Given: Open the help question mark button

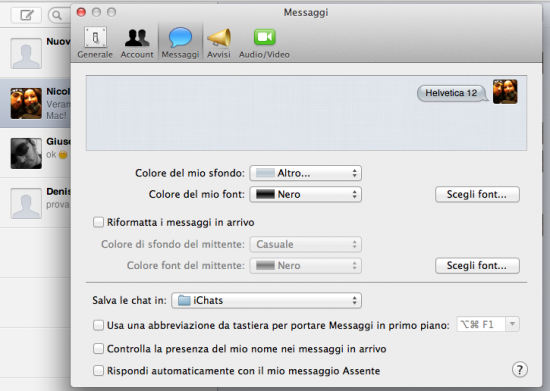Looking at the screenshot, I should (519, 370).
